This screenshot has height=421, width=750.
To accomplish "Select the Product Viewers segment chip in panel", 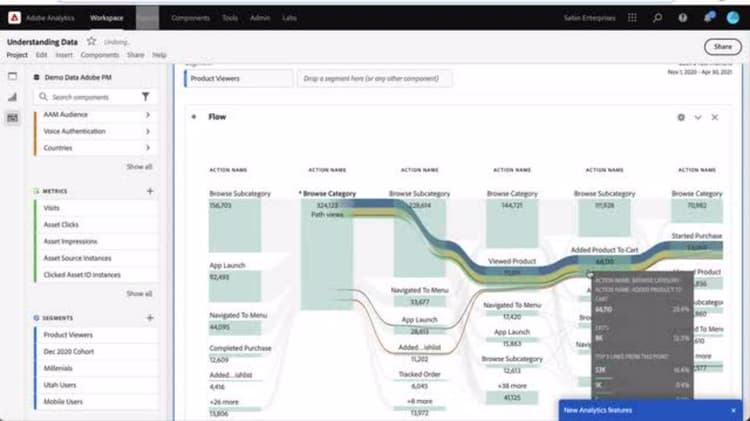I will [x=238, y=78].
